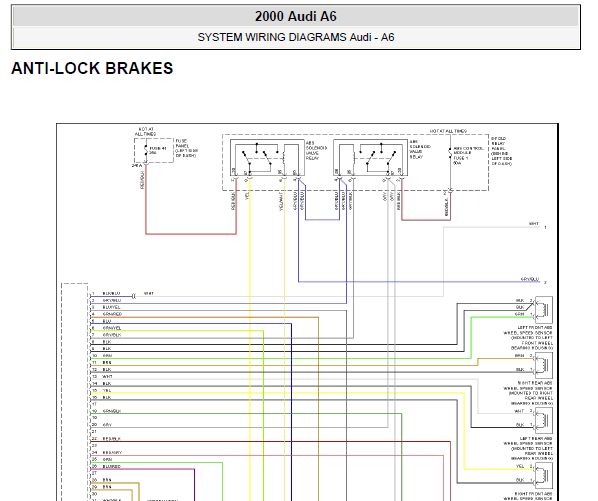Click pin 4 'GRN/RED' on the module connector
This screenshot has width=598, height=501.
[x=112, y=314]
